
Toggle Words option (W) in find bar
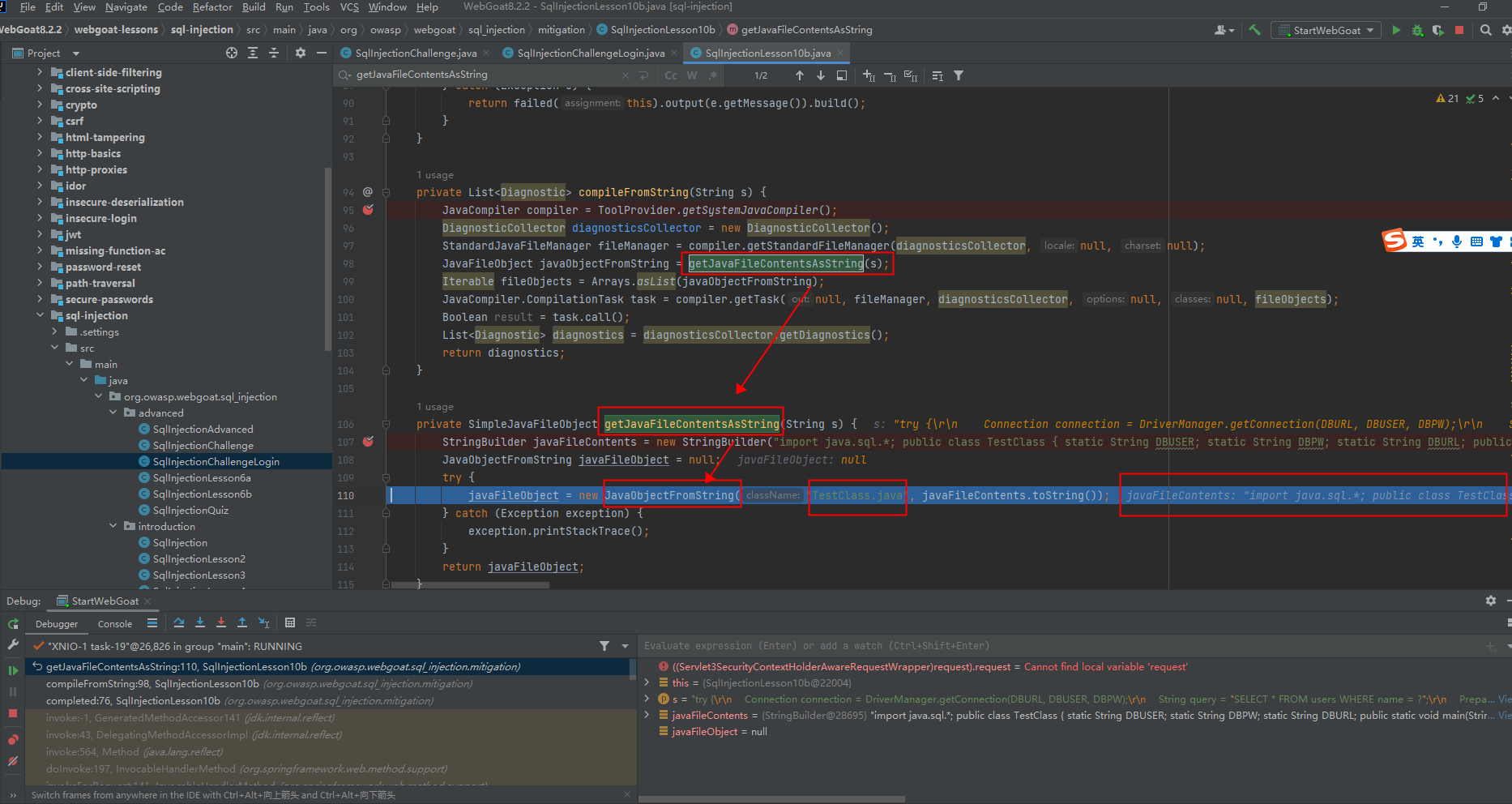click(692, 75)
